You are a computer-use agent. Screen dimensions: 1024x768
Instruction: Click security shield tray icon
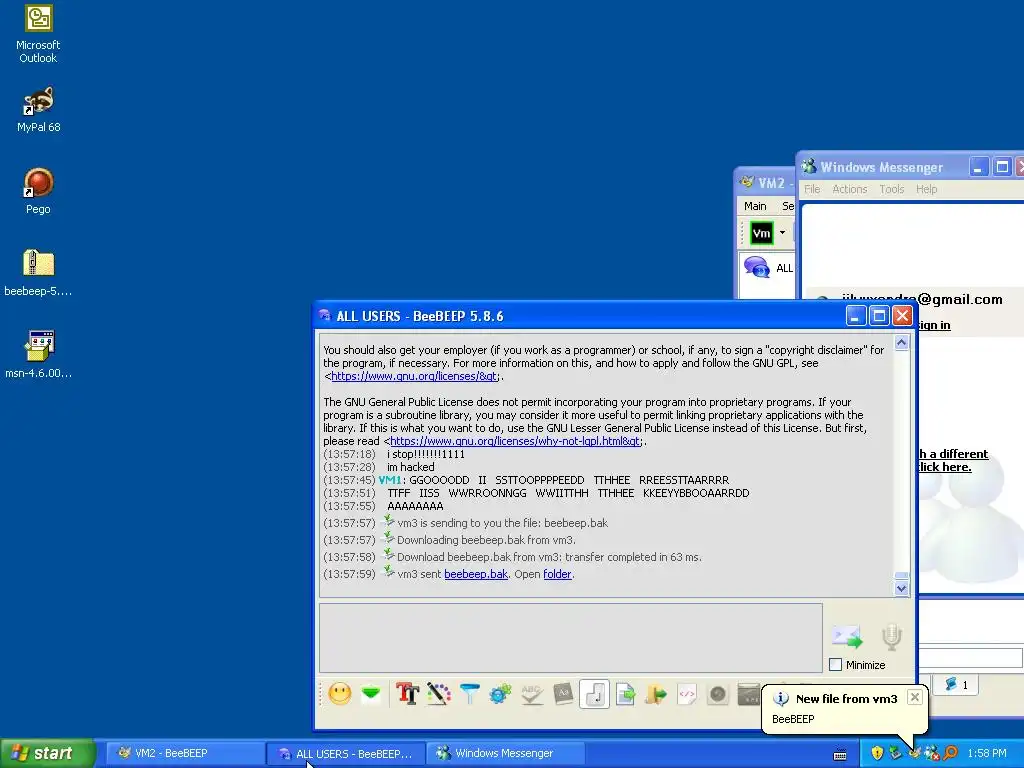coord(876,753)
